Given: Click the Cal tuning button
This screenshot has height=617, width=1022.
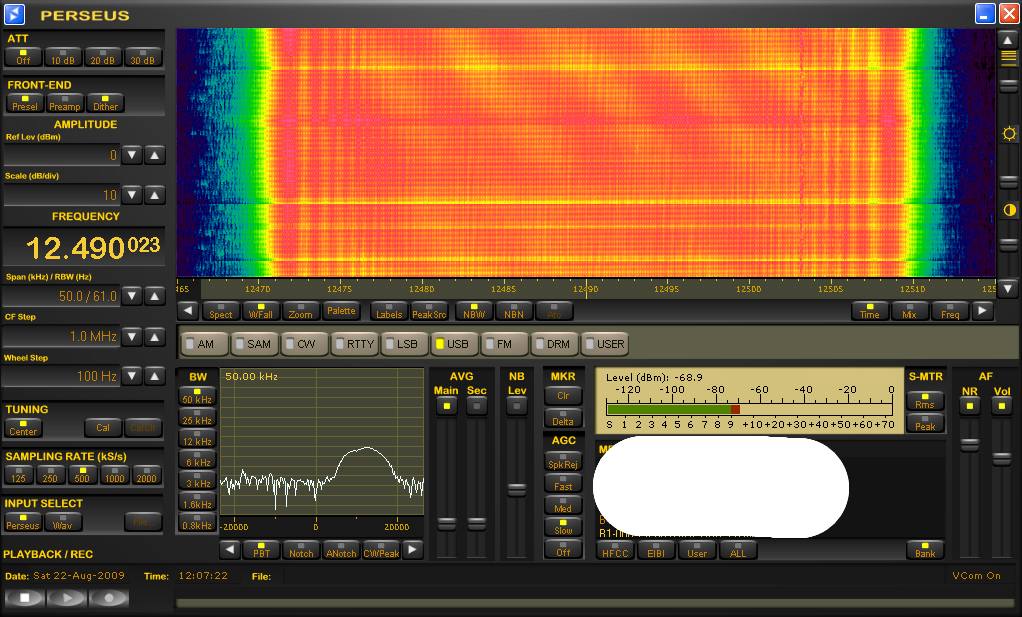Looking at the screenshot, I should tap(103, 427).
